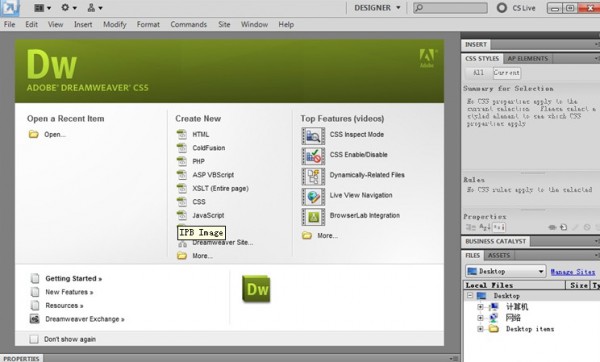Open the Help menu

286,24
